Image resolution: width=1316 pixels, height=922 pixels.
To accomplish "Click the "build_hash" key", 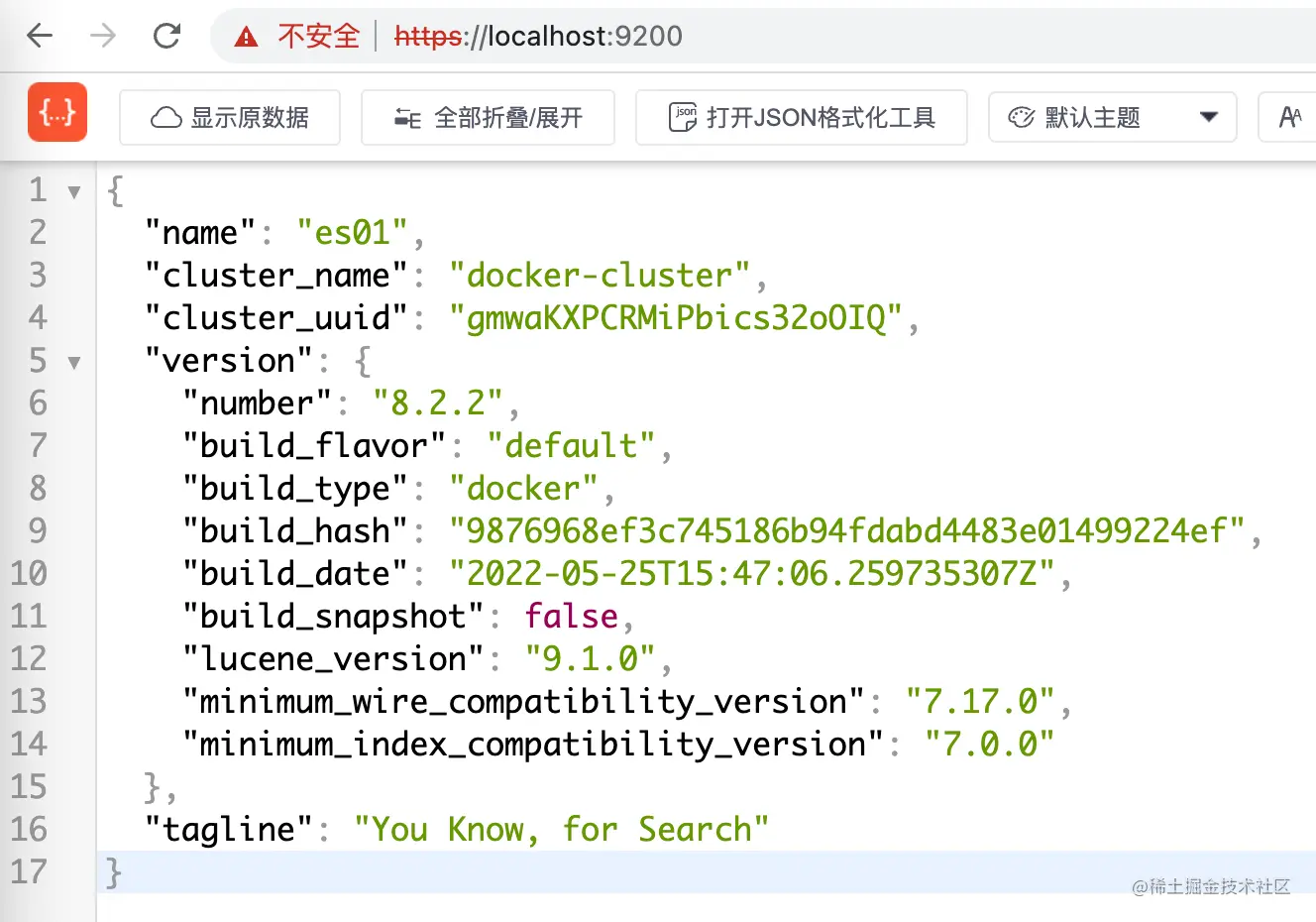I will [295, 531].
